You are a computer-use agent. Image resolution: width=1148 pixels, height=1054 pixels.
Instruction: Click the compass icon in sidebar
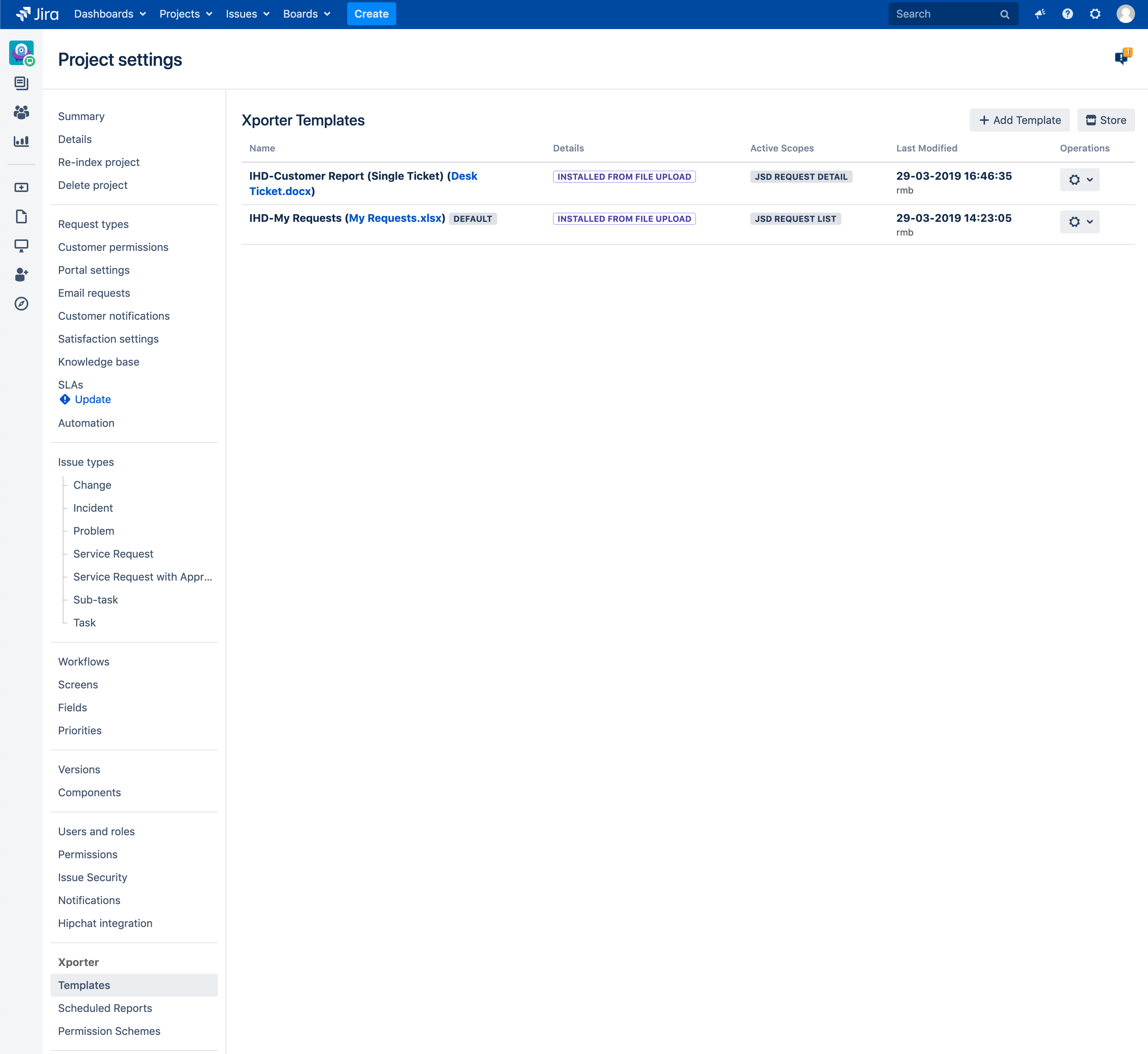(x=21, y=303)
